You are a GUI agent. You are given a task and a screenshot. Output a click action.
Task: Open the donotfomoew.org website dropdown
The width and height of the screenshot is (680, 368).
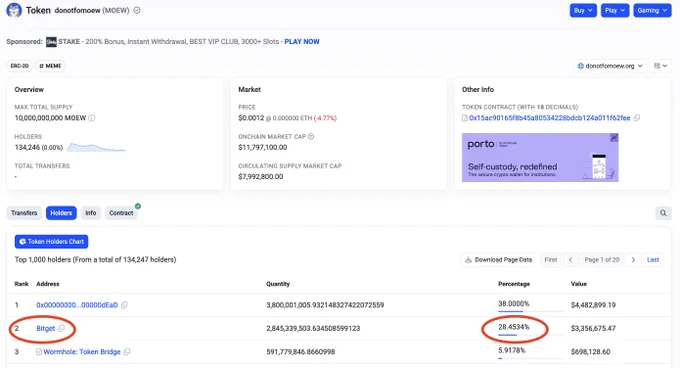pyautogui.click(x=610, y=66)
